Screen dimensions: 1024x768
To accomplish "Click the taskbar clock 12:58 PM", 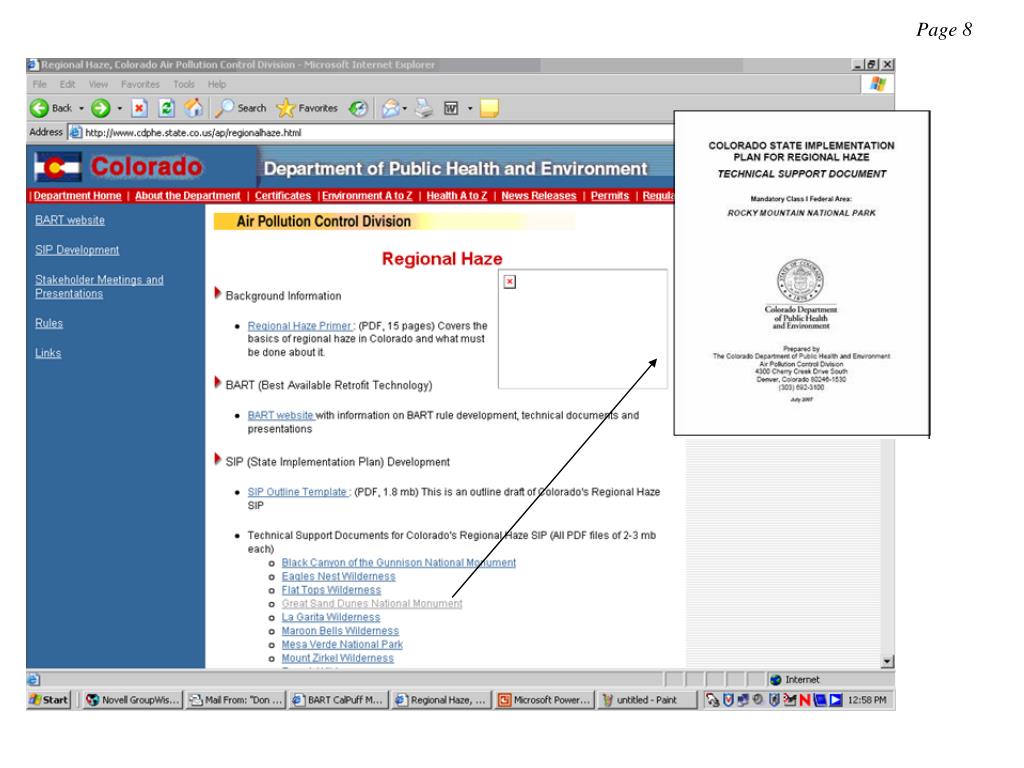I will pyautogui.click(x=867, y=700).
